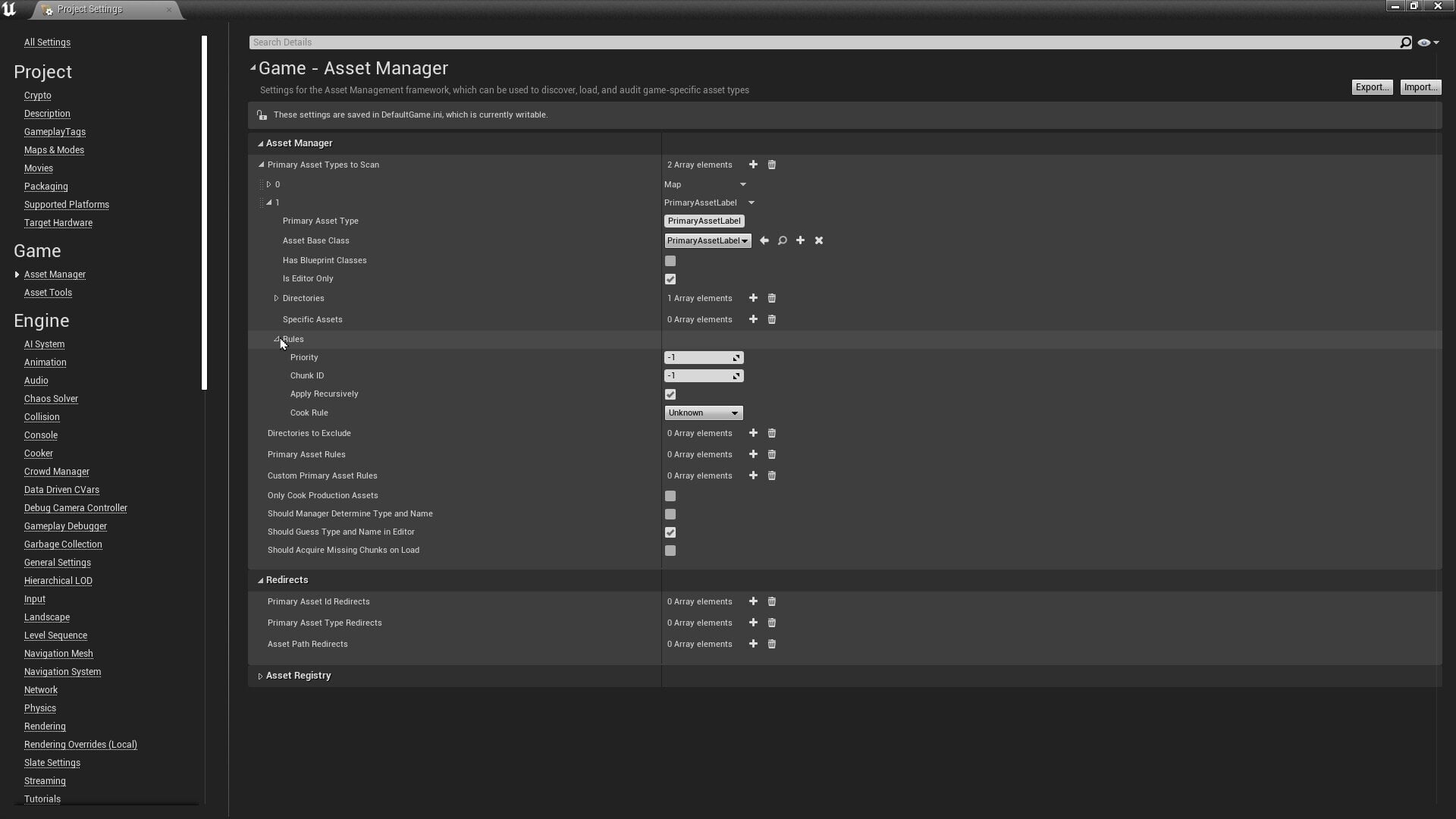Empty the Custom Primary Asset Rules array
1456x819 pixels.
(772, 475)
